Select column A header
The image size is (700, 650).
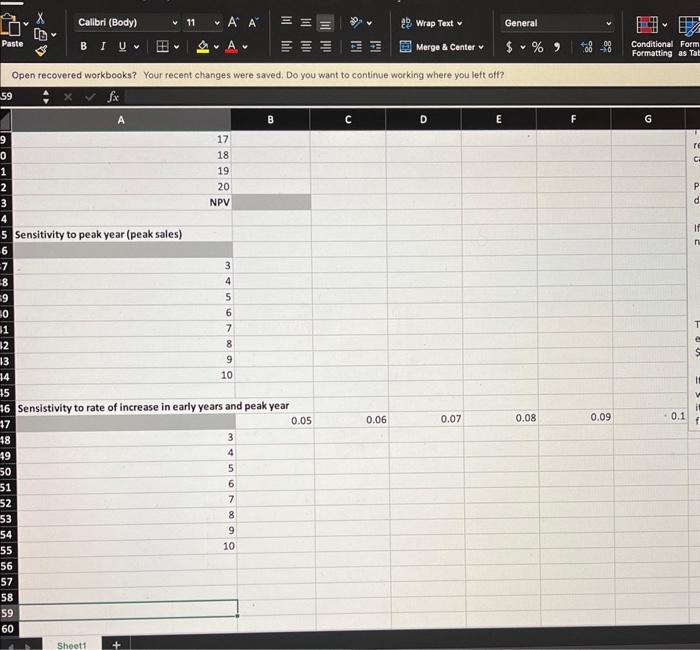coord(121,120)
